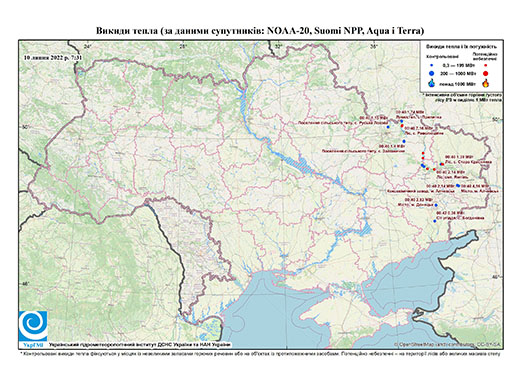
Task: Click blue marker near Богданівка label
Action: coord(435,221)
